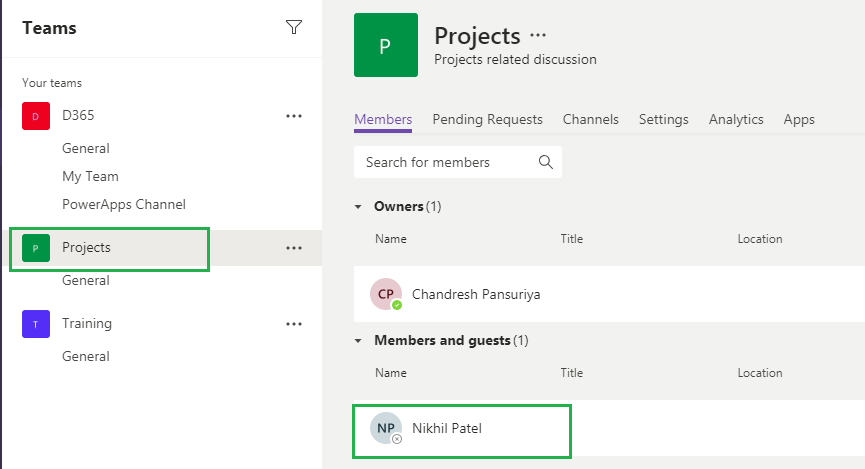Focus the Search for members field
Image resolution: width=865 pixels, height=469 pixels.
[x=458, y=162]
